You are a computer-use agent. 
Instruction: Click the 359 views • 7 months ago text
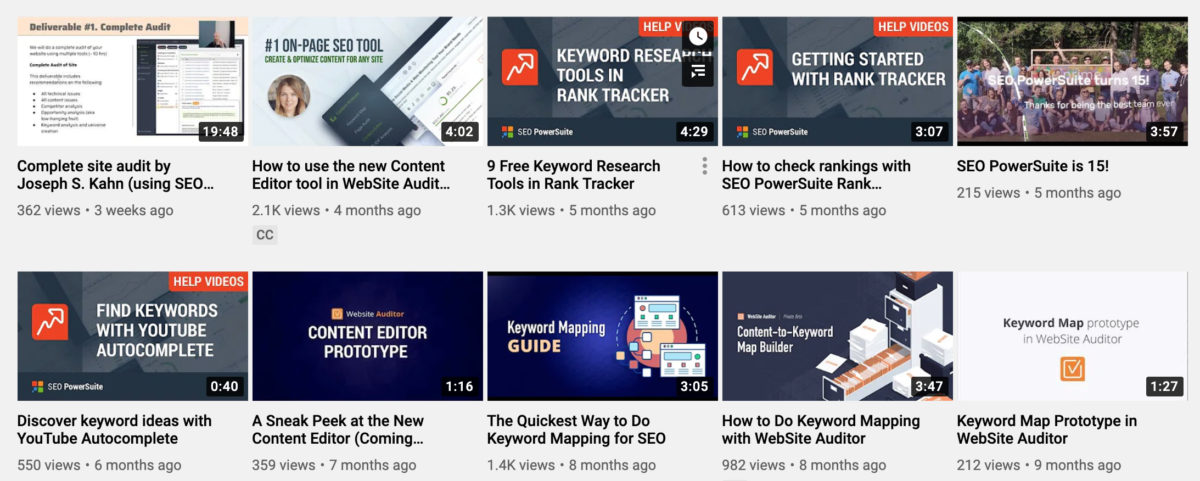pyautogui.click(x=334, y=465)
